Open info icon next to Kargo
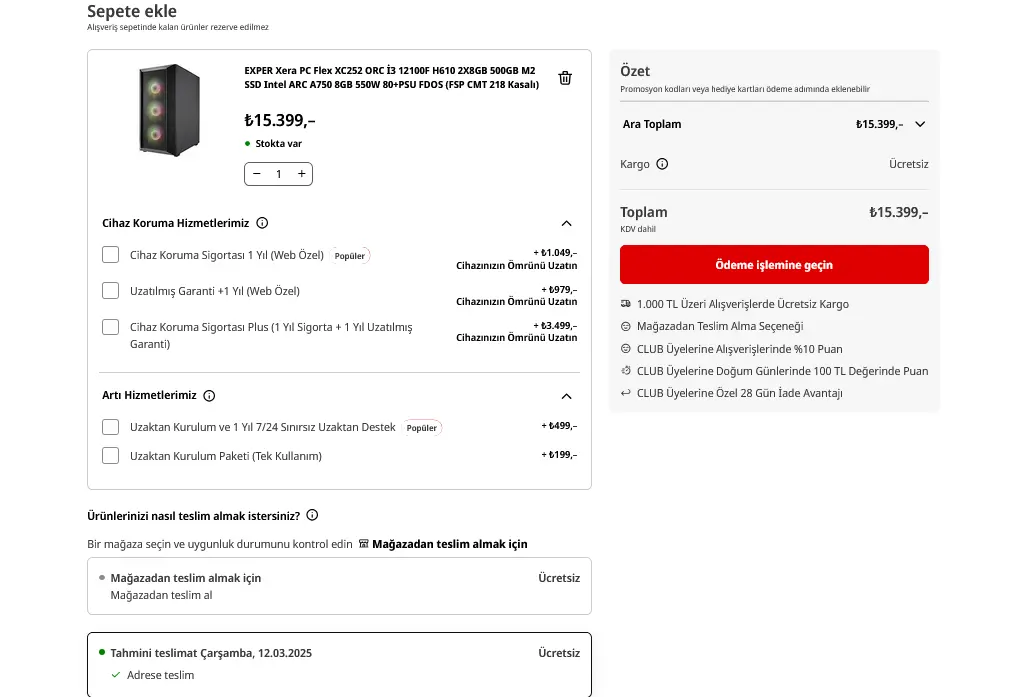This screenshot has height=697, width=1026. pos(662,164)
